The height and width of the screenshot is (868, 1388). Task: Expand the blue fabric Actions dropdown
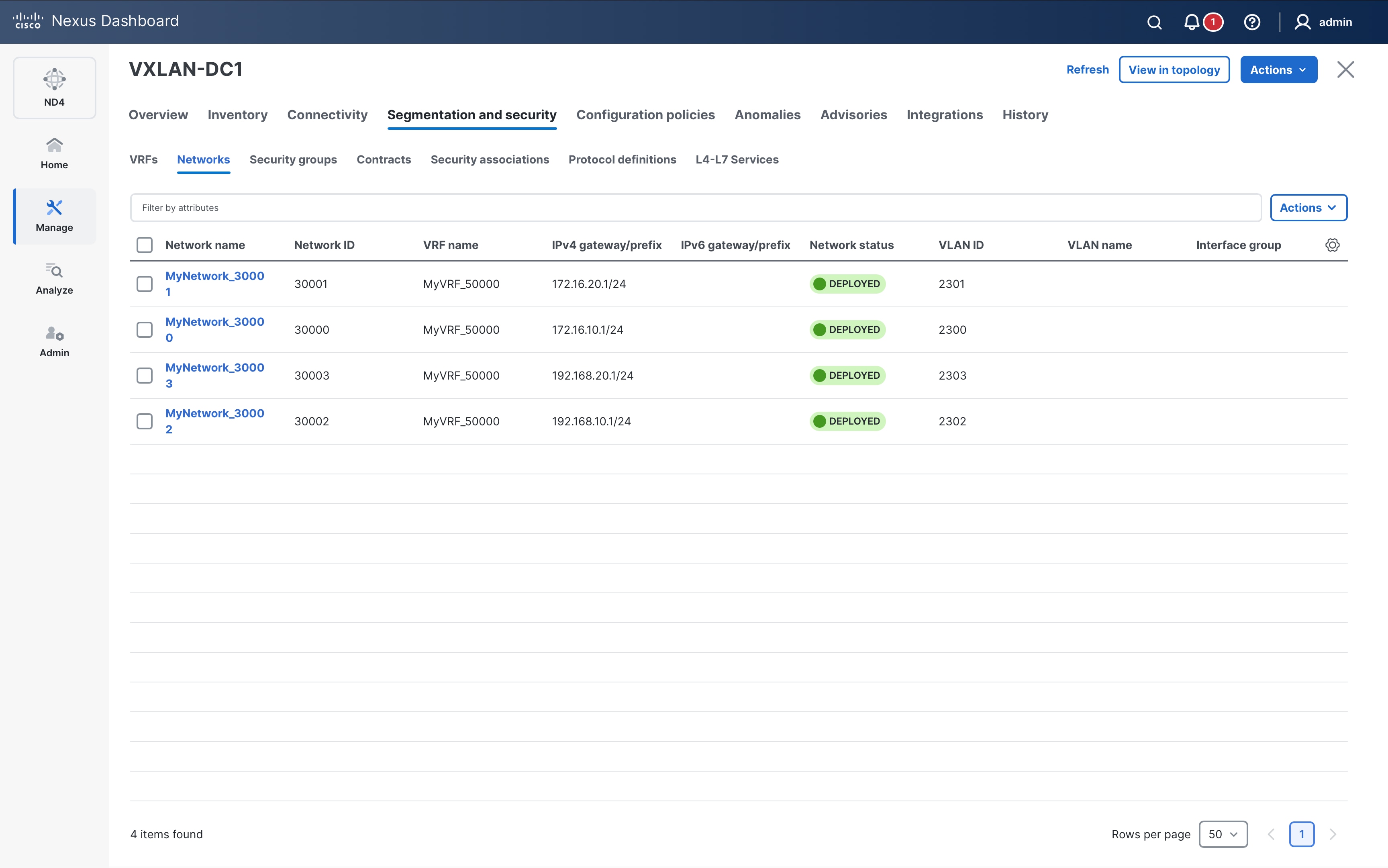click(x=1278, y=69)
